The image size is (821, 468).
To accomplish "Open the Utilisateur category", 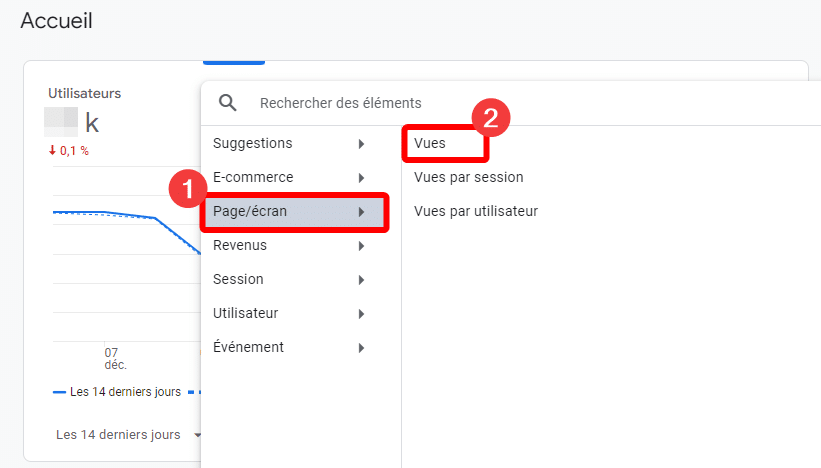I will click(245, 314).
